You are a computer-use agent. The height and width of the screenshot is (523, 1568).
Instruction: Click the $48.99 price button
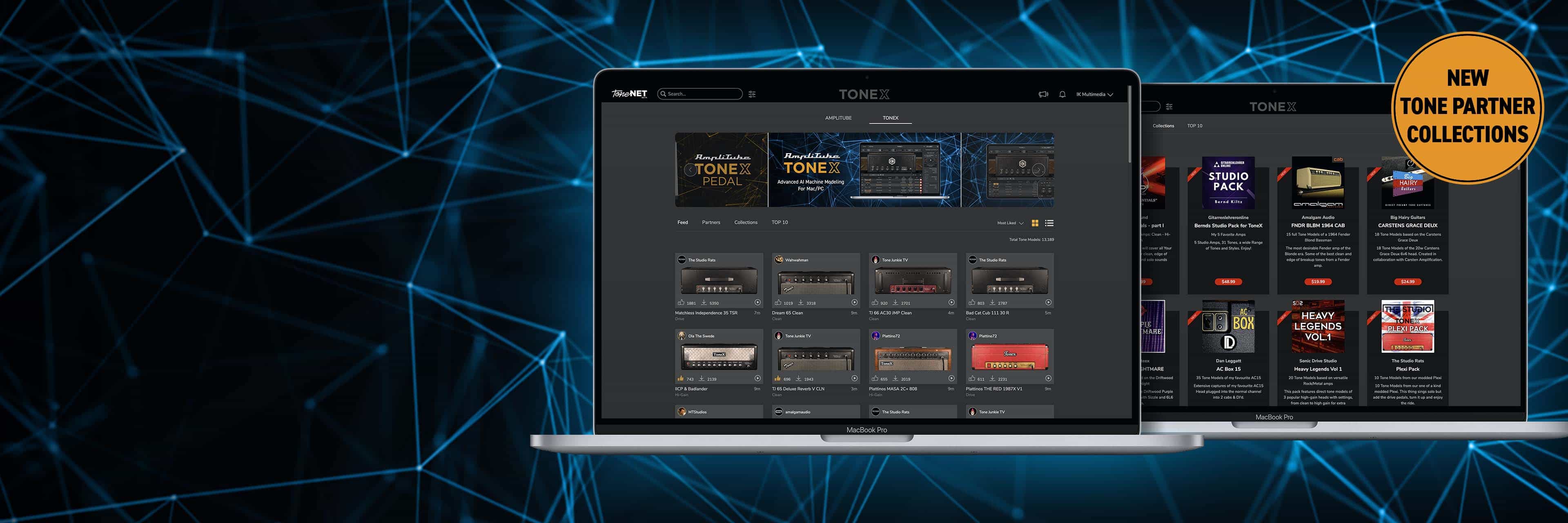click(x=1228, y=282)
